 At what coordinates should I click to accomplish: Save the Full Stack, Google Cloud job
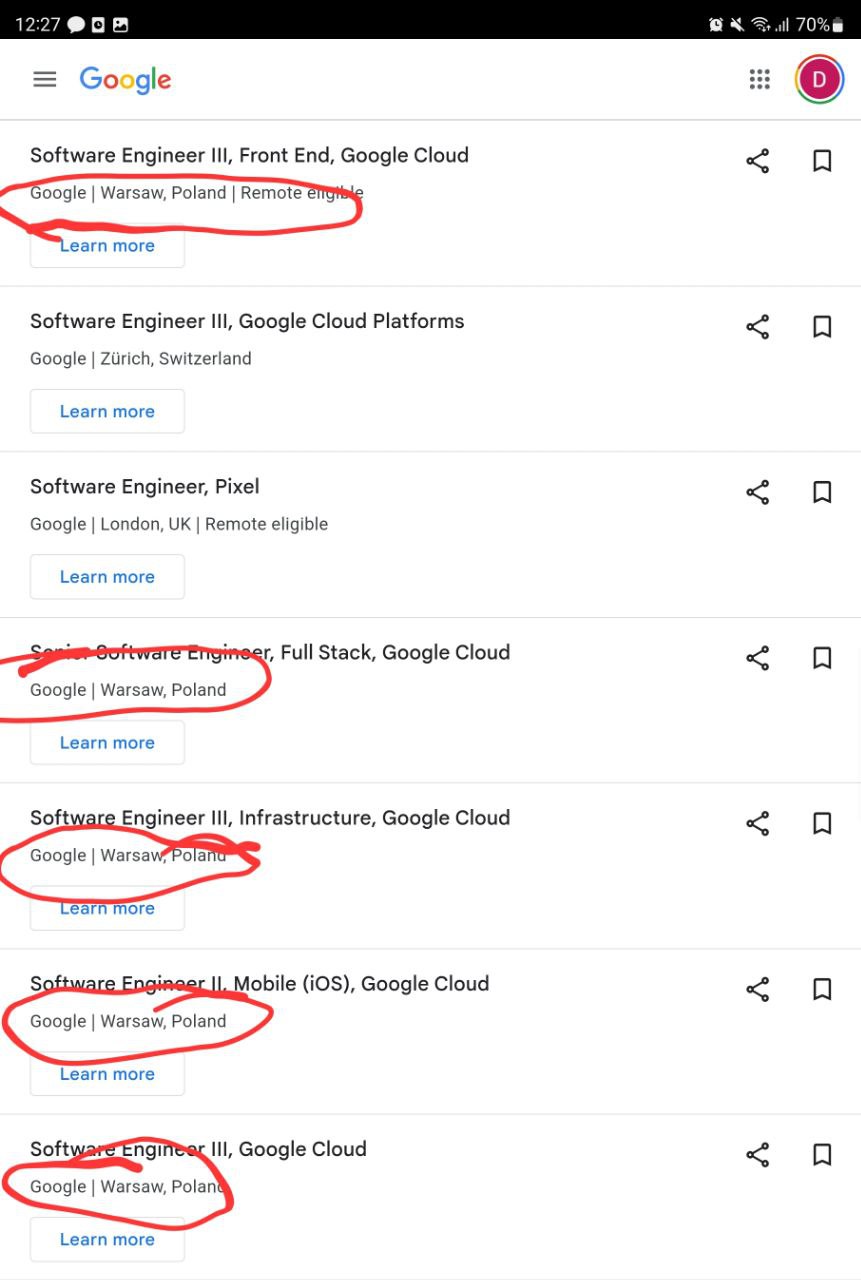point(822,658)
